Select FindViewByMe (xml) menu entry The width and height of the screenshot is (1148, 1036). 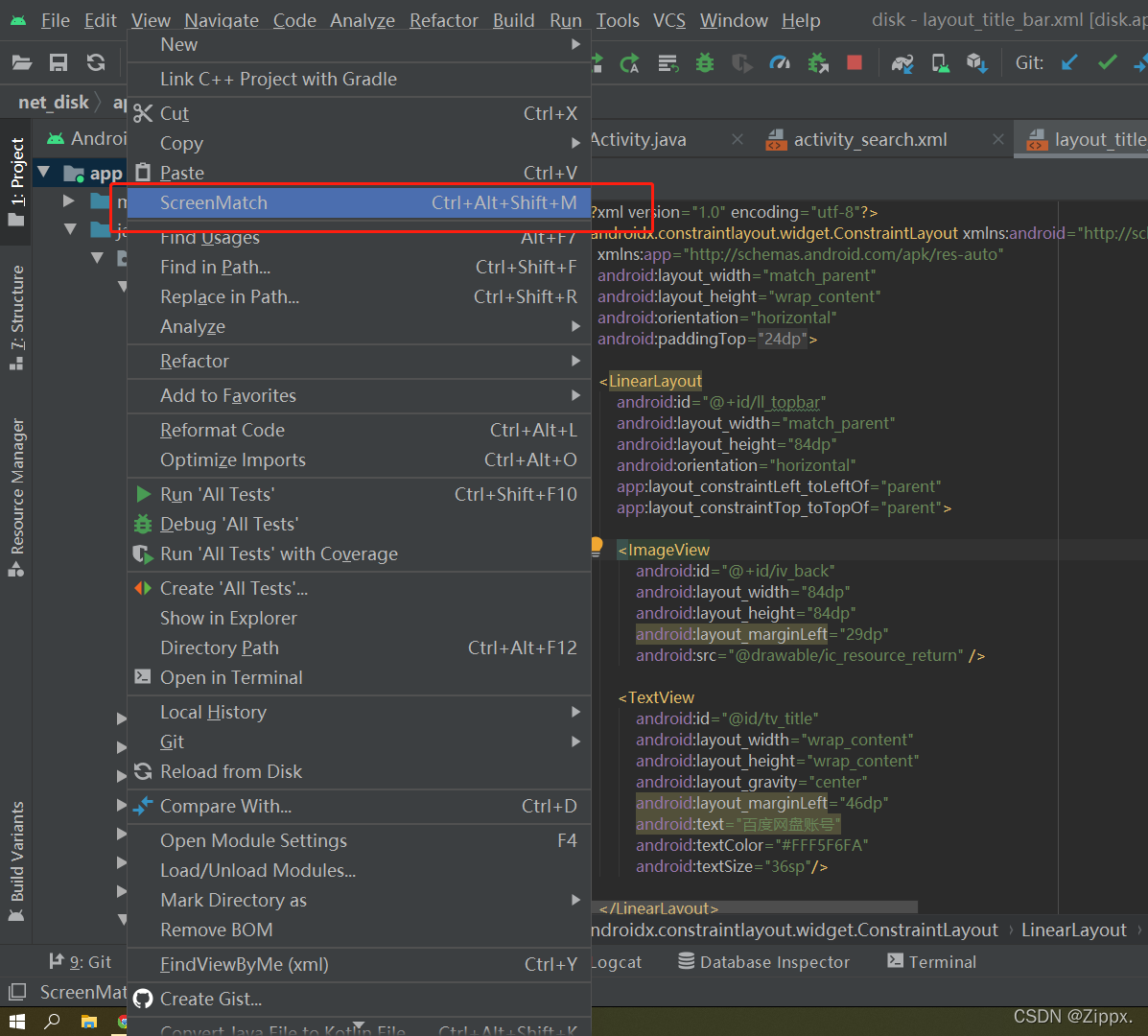(x=359, y=964)
